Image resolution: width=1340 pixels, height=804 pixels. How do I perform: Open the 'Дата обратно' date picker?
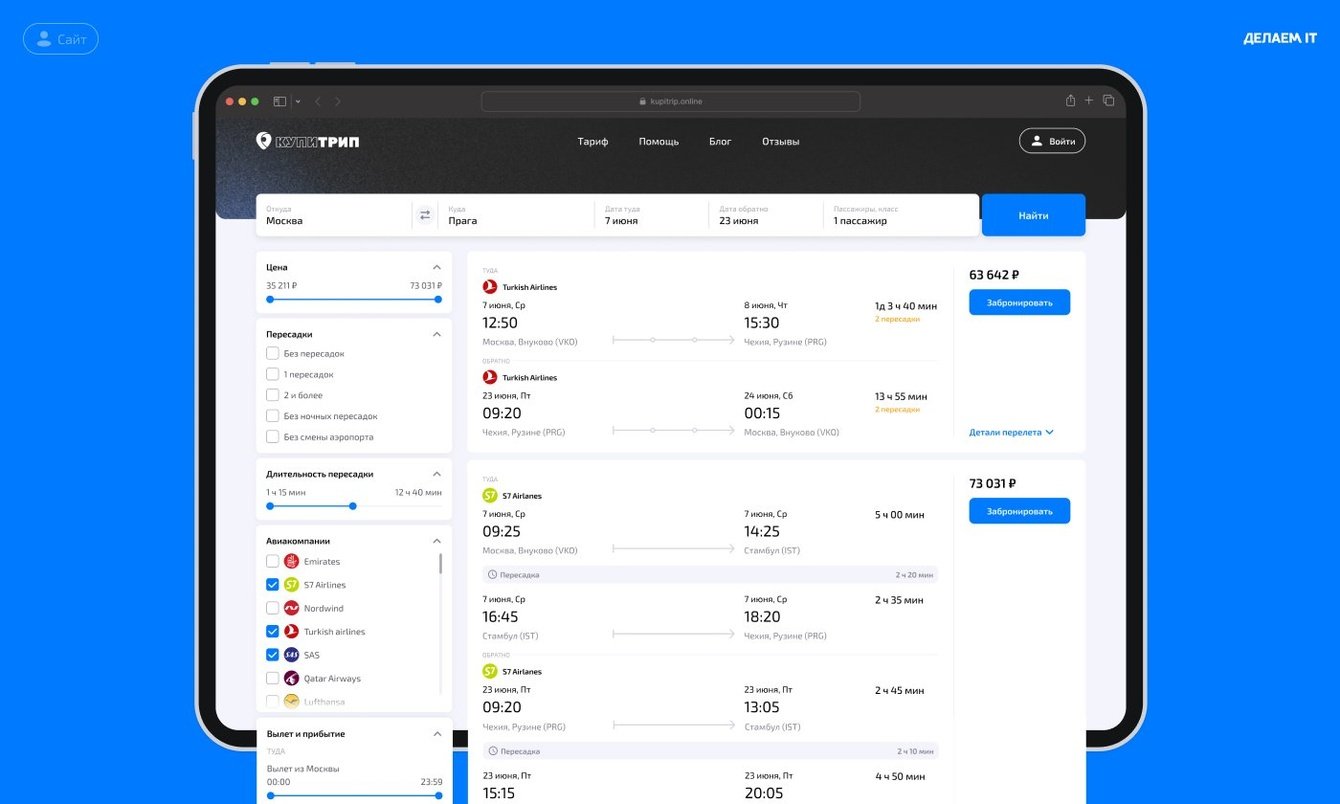765,215
